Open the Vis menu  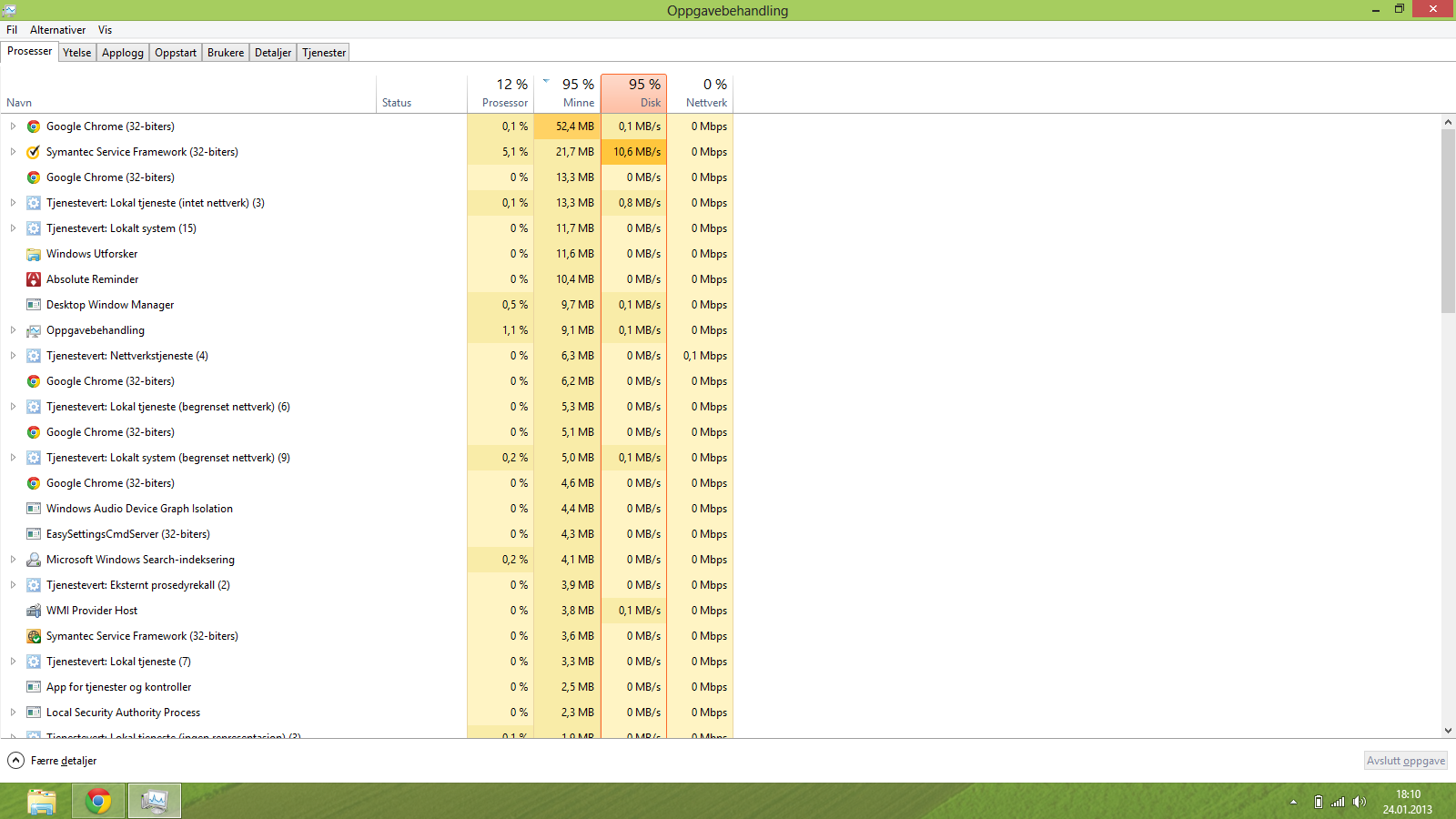[x=105, y=30]
